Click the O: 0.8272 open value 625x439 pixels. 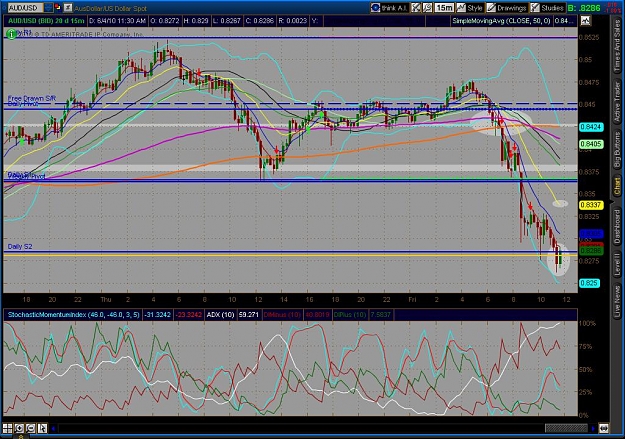tap(165, 21)
